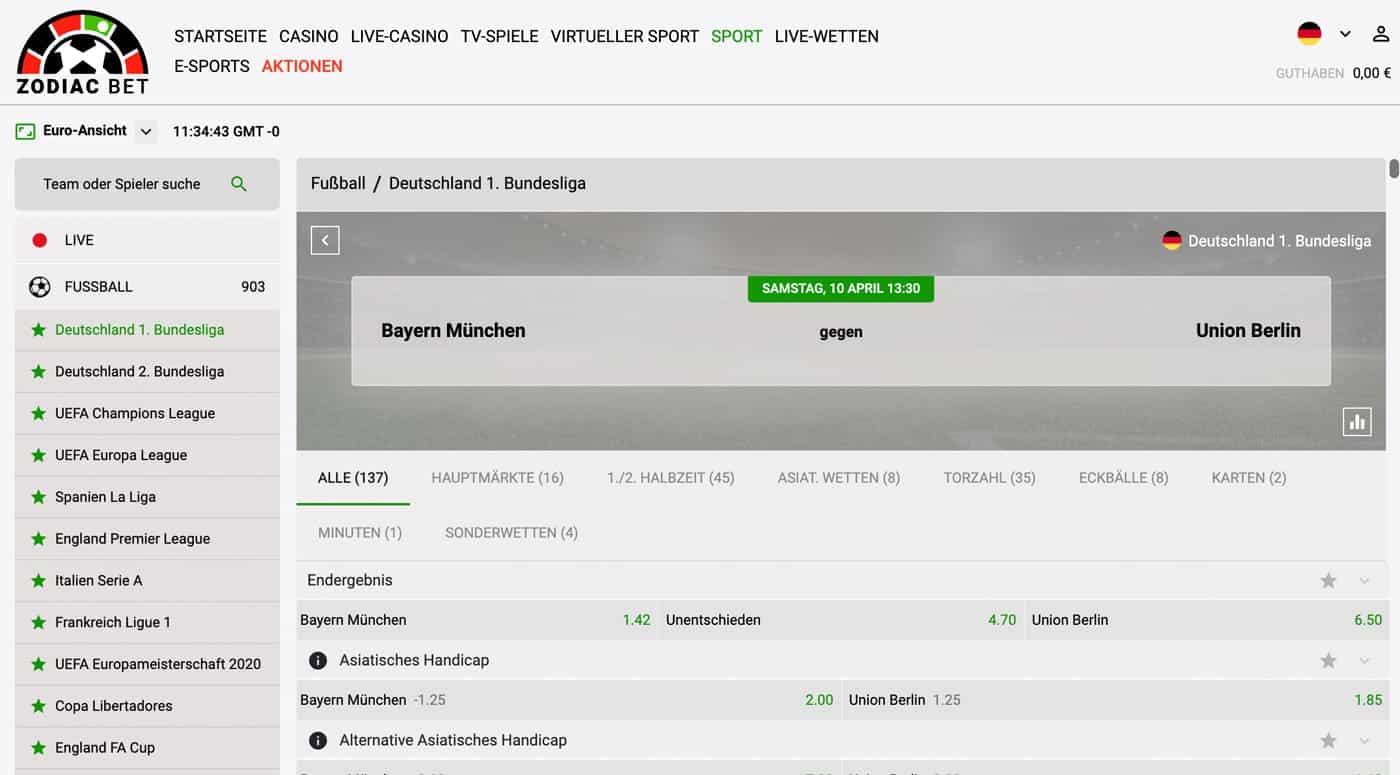
Task: Switch to MINUTEN (1) tab
Action: tap(360, 533)
